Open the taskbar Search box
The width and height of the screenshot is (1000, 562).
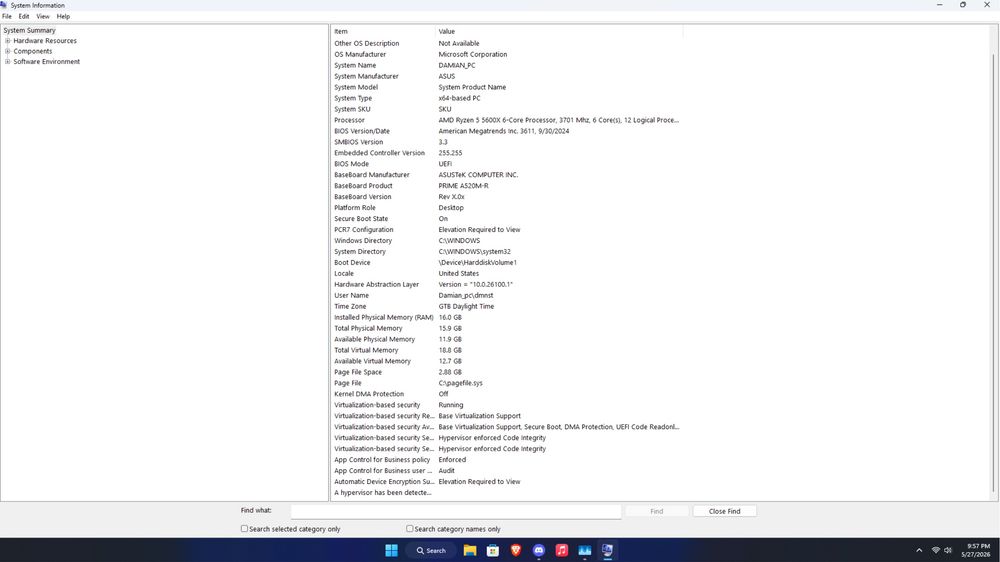[430, 551]
